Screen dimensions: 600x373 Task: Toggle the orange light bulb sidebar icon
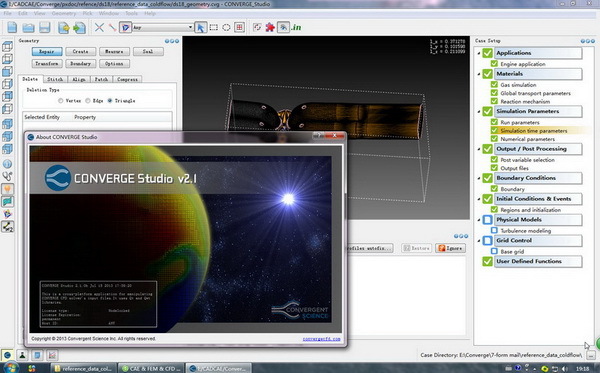(7, 189)
